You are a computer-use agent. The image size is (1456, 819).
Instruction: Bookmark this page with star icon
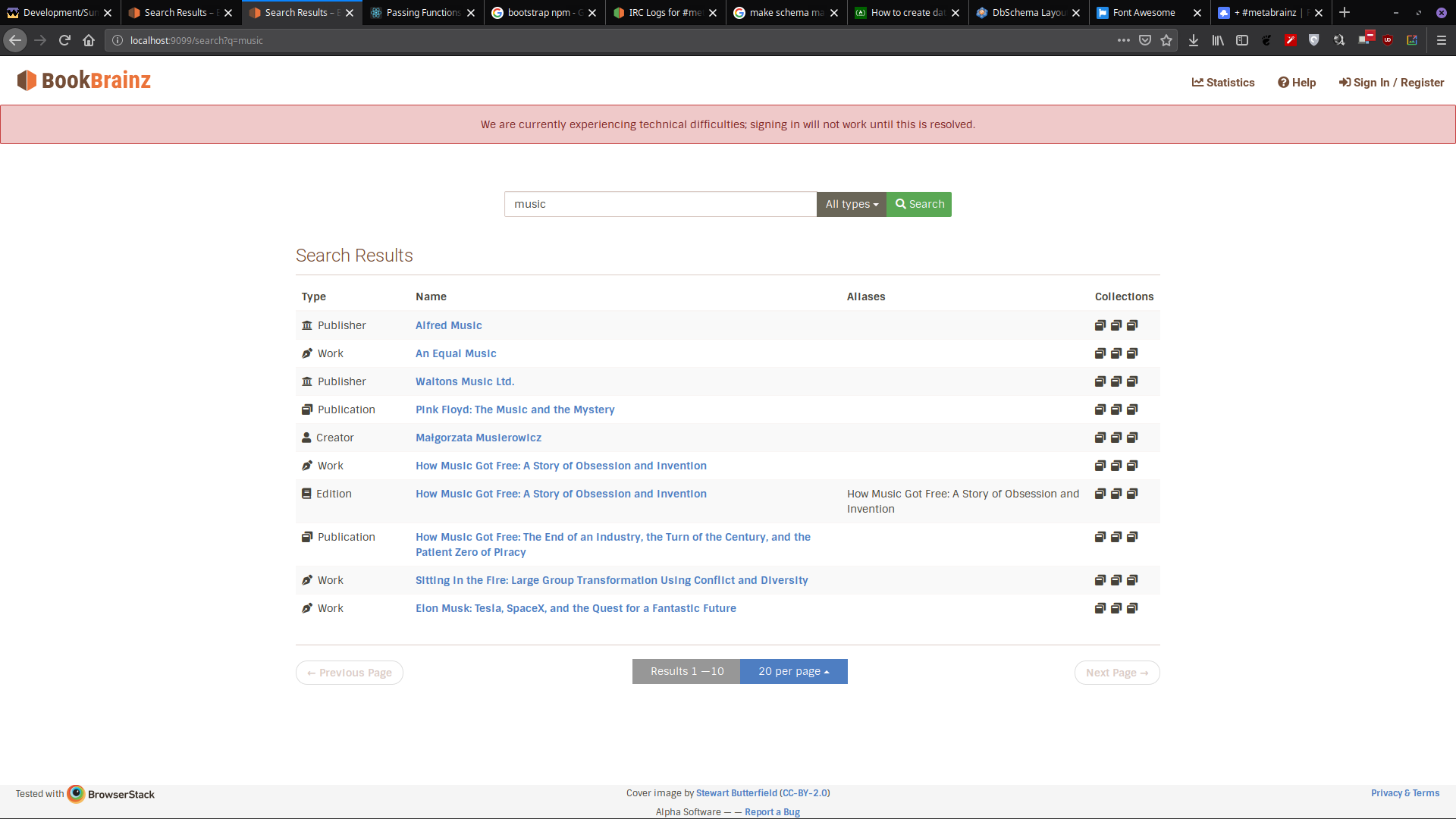coord(1166,40)
